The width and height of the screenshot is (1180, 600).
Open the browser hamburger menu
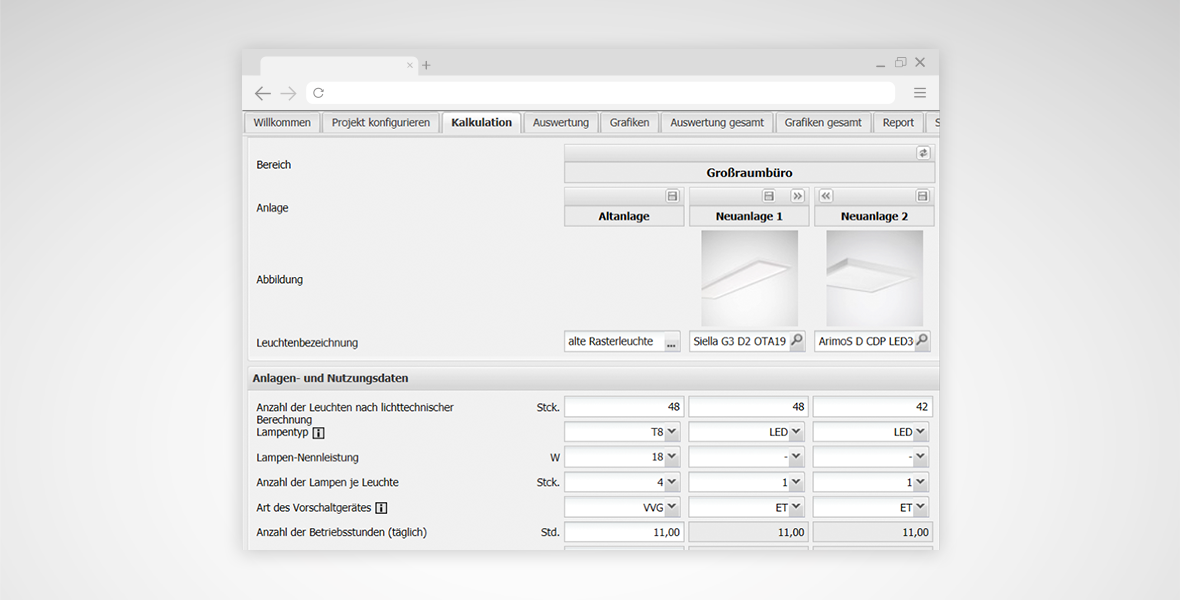pyautogui.click(x=920, y=93)
